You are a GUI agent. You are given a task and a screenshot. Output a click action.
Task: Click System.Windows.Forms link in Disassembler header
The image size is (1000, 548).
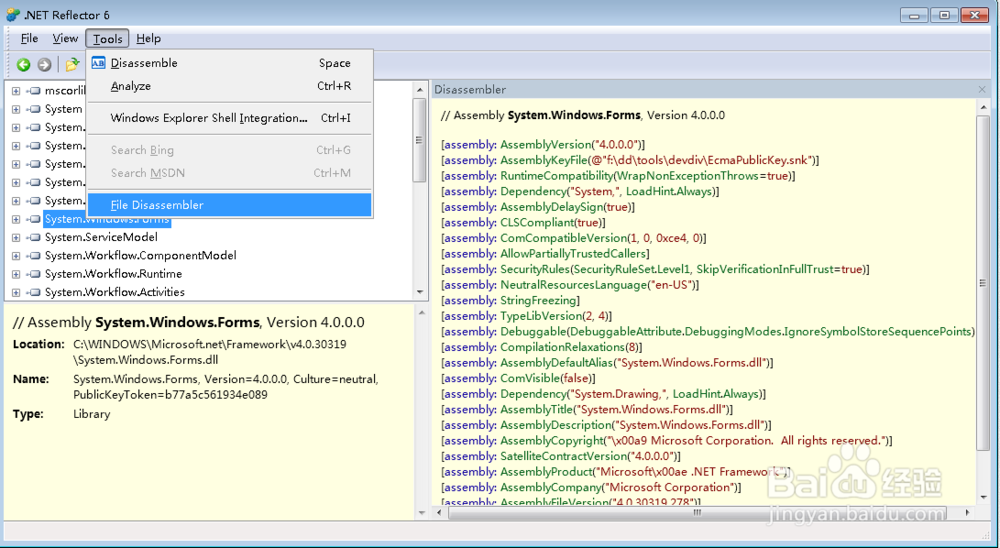click(574, 115)
